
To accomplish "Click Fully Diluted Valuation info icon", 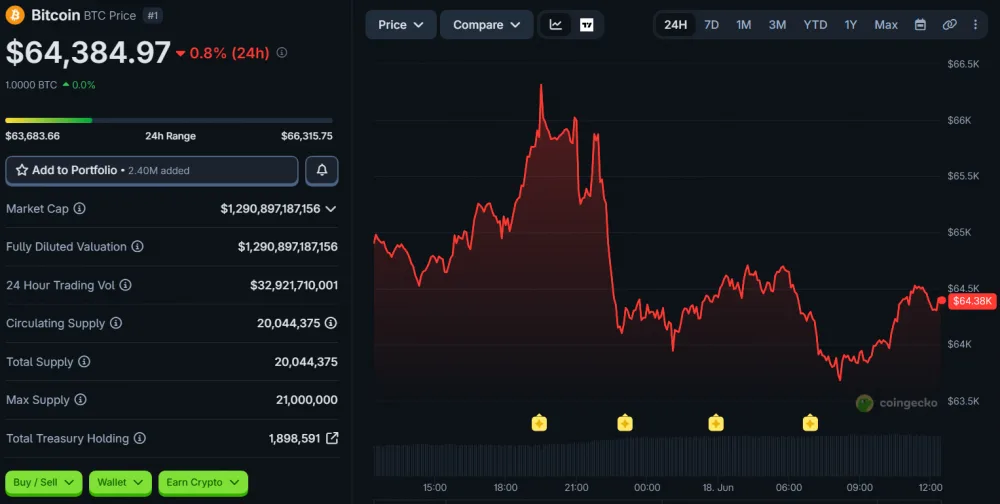I will click(x=137, y=246).
